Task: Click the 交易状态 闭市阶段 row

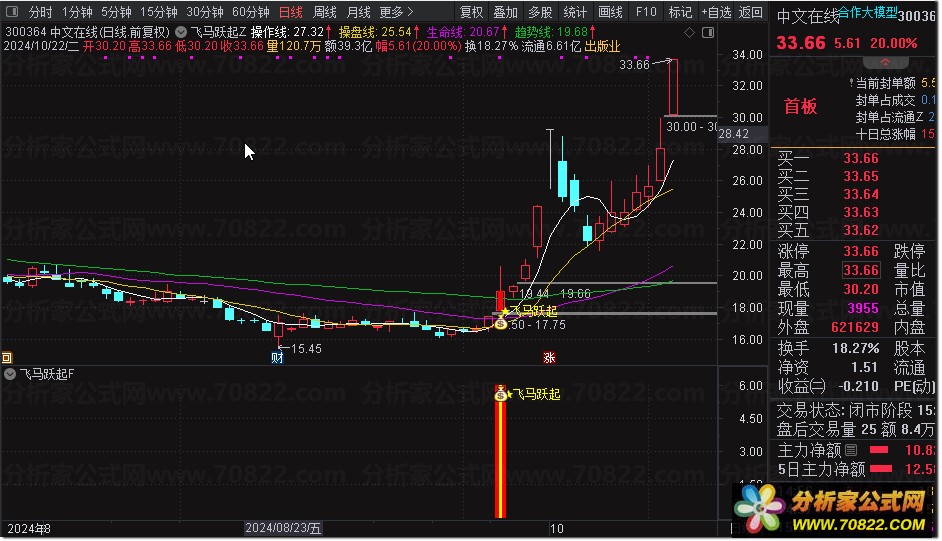Action: click(856, 411)
